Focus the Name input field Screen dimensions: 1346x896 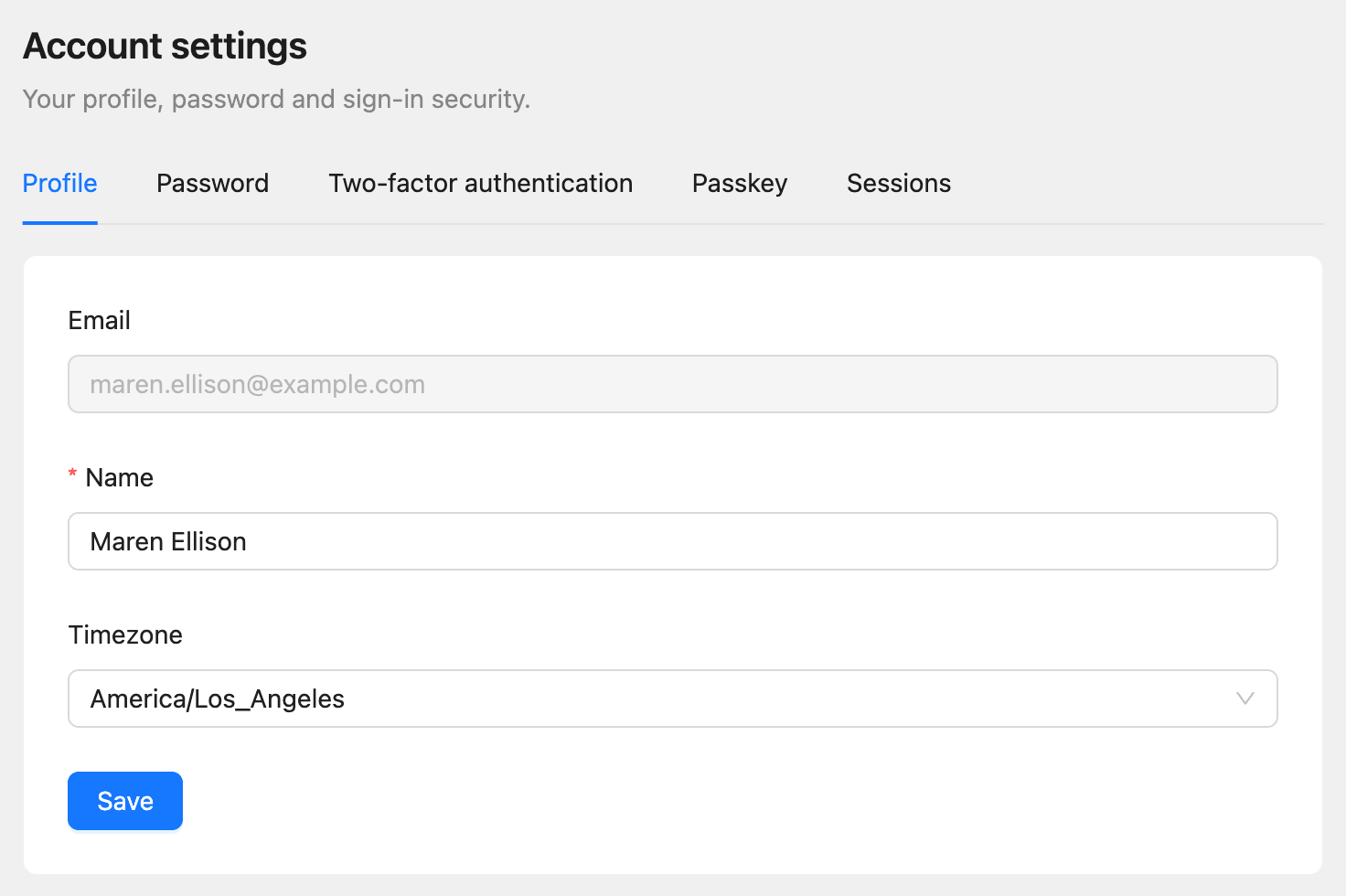[x=673, y=541]
